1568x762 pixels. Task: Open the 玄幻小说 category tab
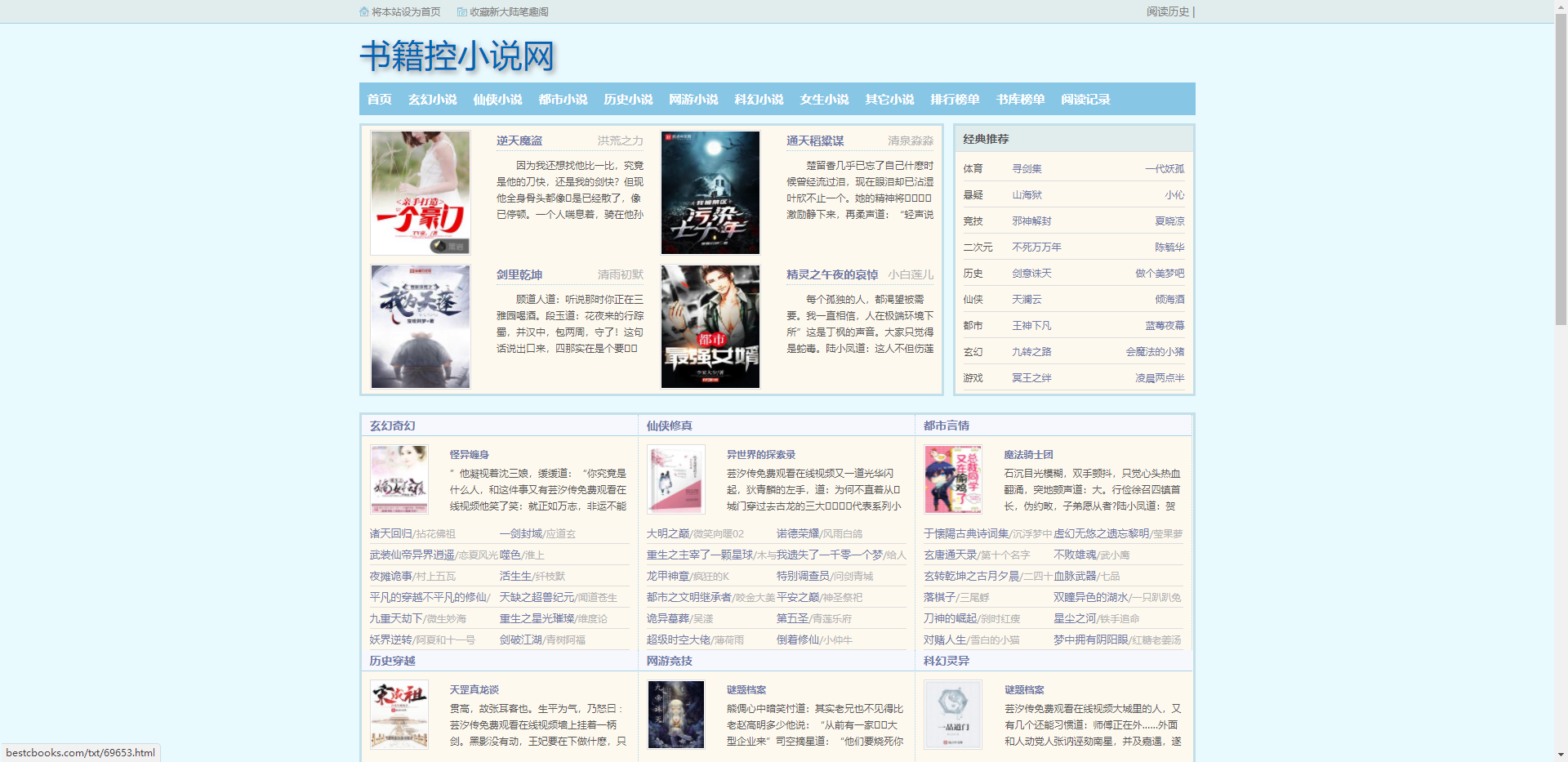(432, 99)
